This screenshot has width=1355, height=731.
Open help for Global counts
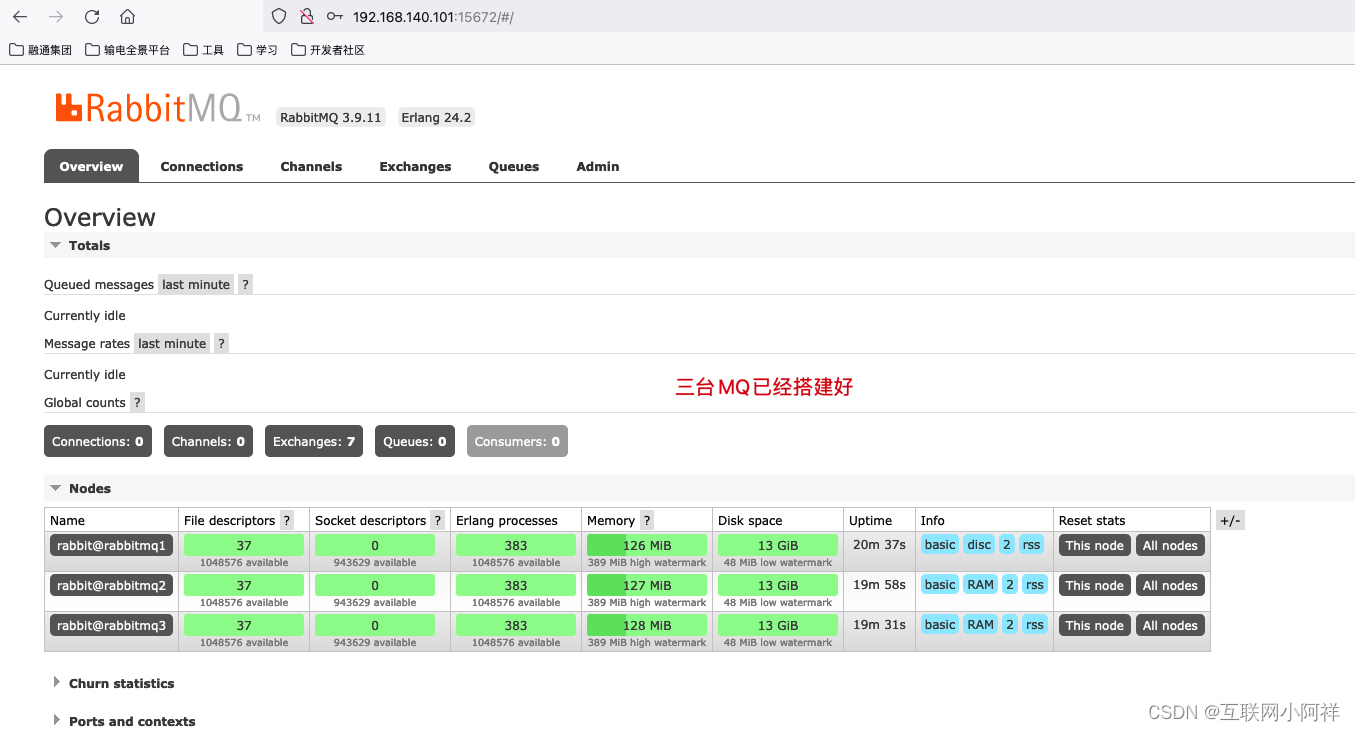pos(138,402)
